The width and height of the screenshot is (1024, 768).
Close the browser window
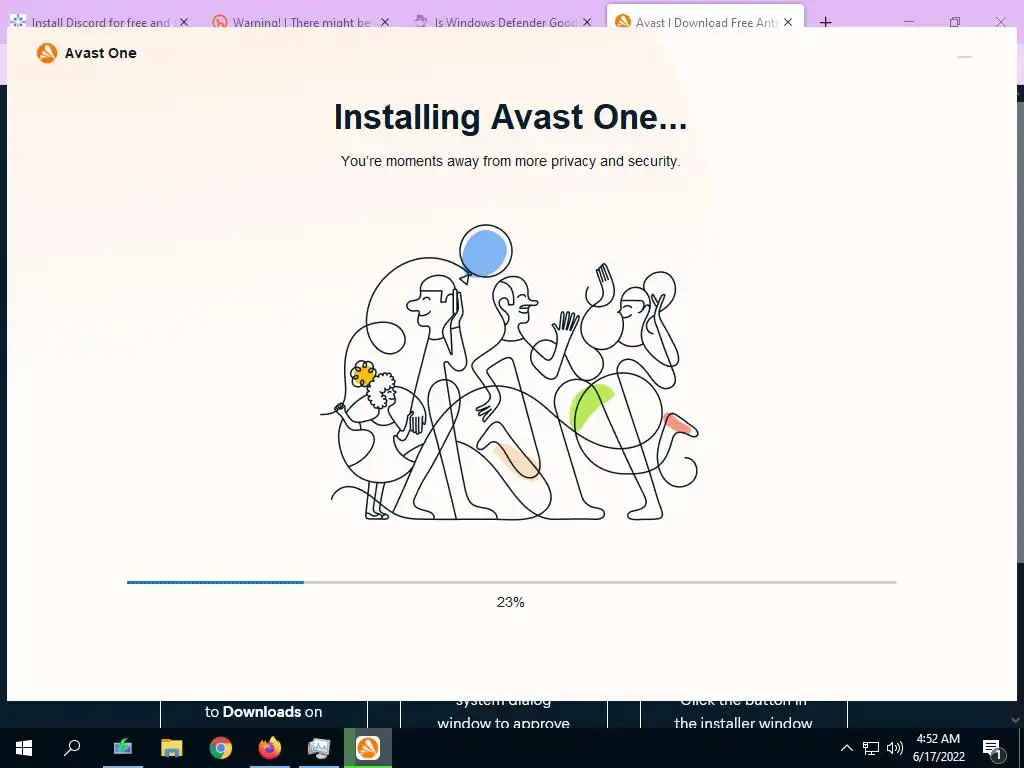(x=1000, y=22)
